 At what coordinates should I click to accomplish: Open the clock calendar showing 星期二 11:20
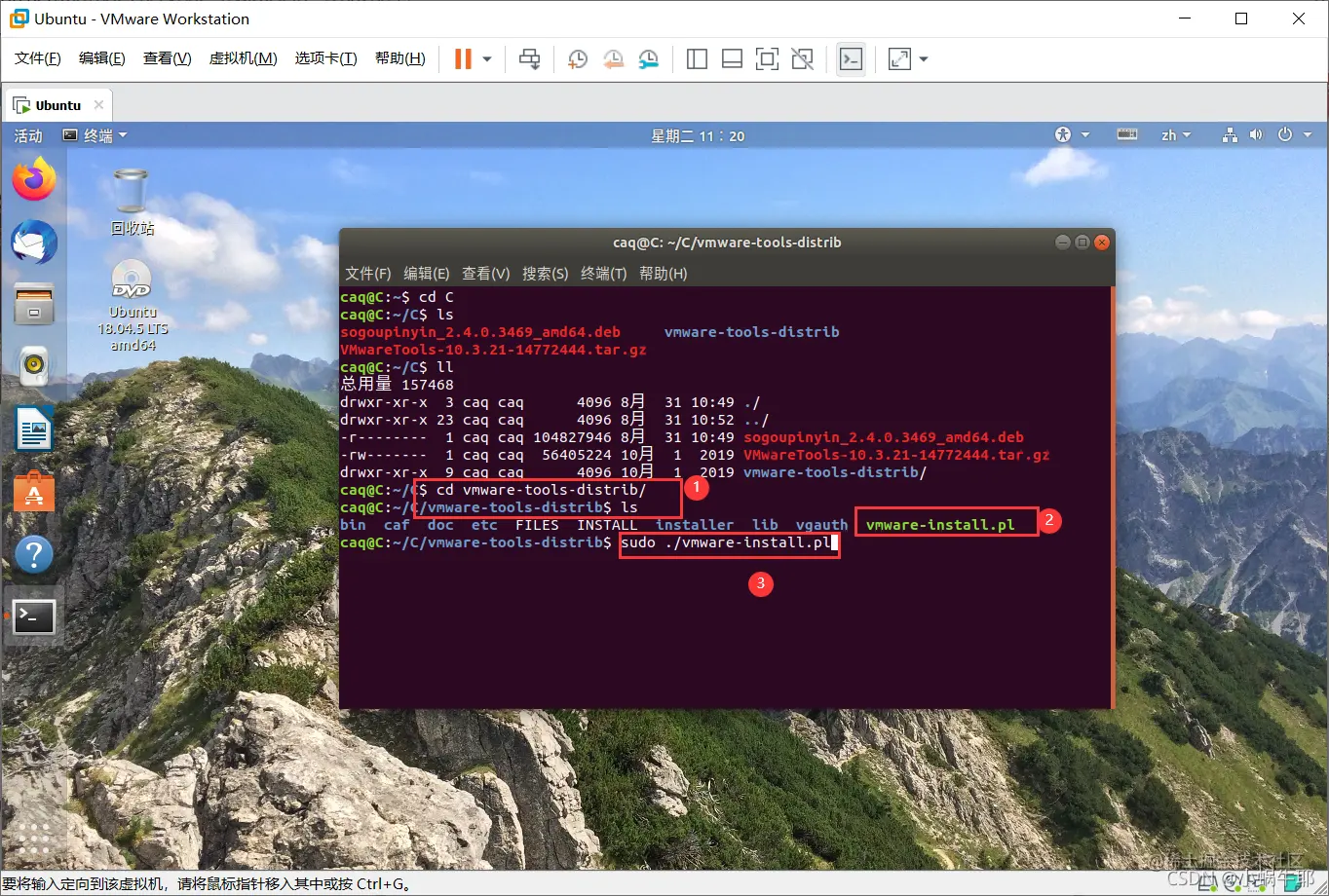coord(698,135)
